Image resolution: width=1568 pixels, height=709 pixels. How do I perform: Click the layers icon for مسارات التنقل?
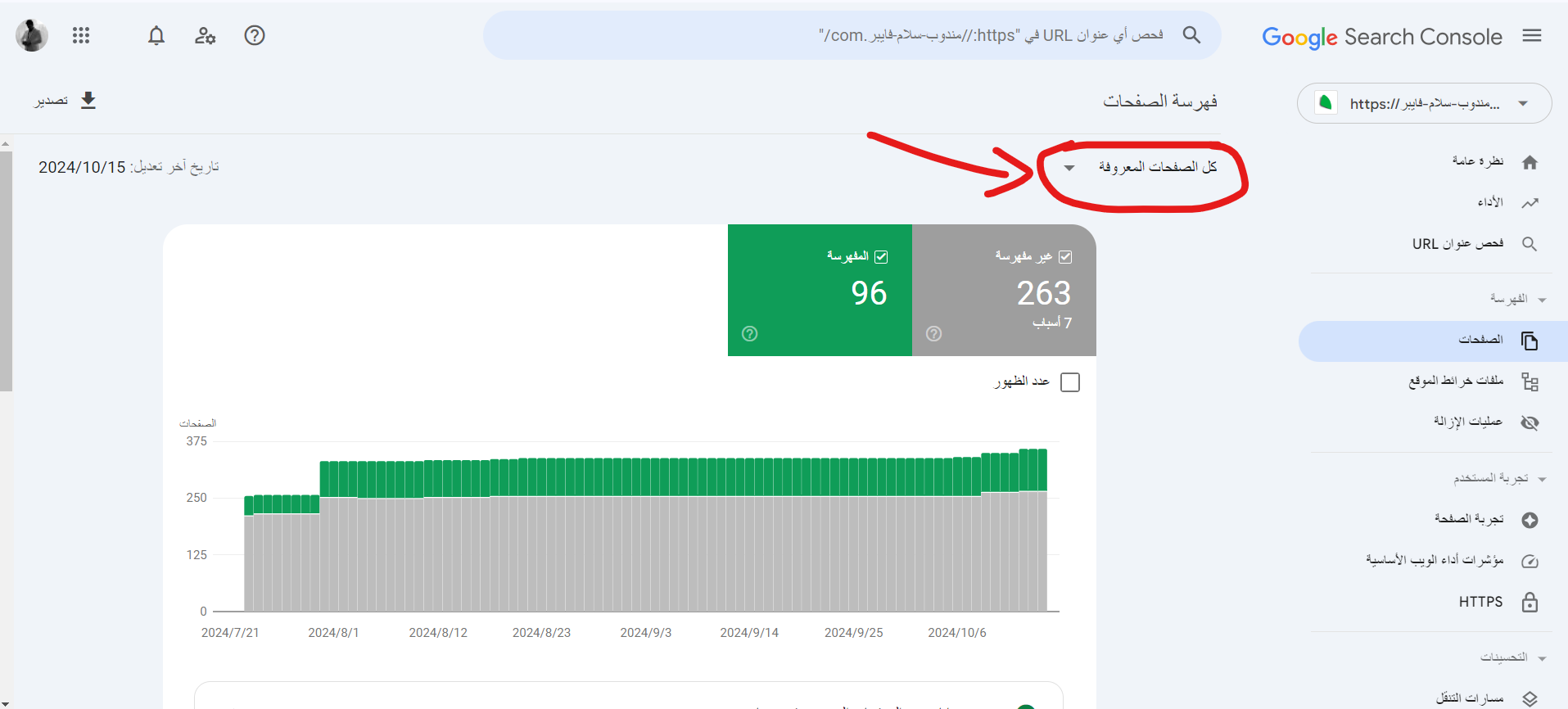click(x=1530, y=699)
